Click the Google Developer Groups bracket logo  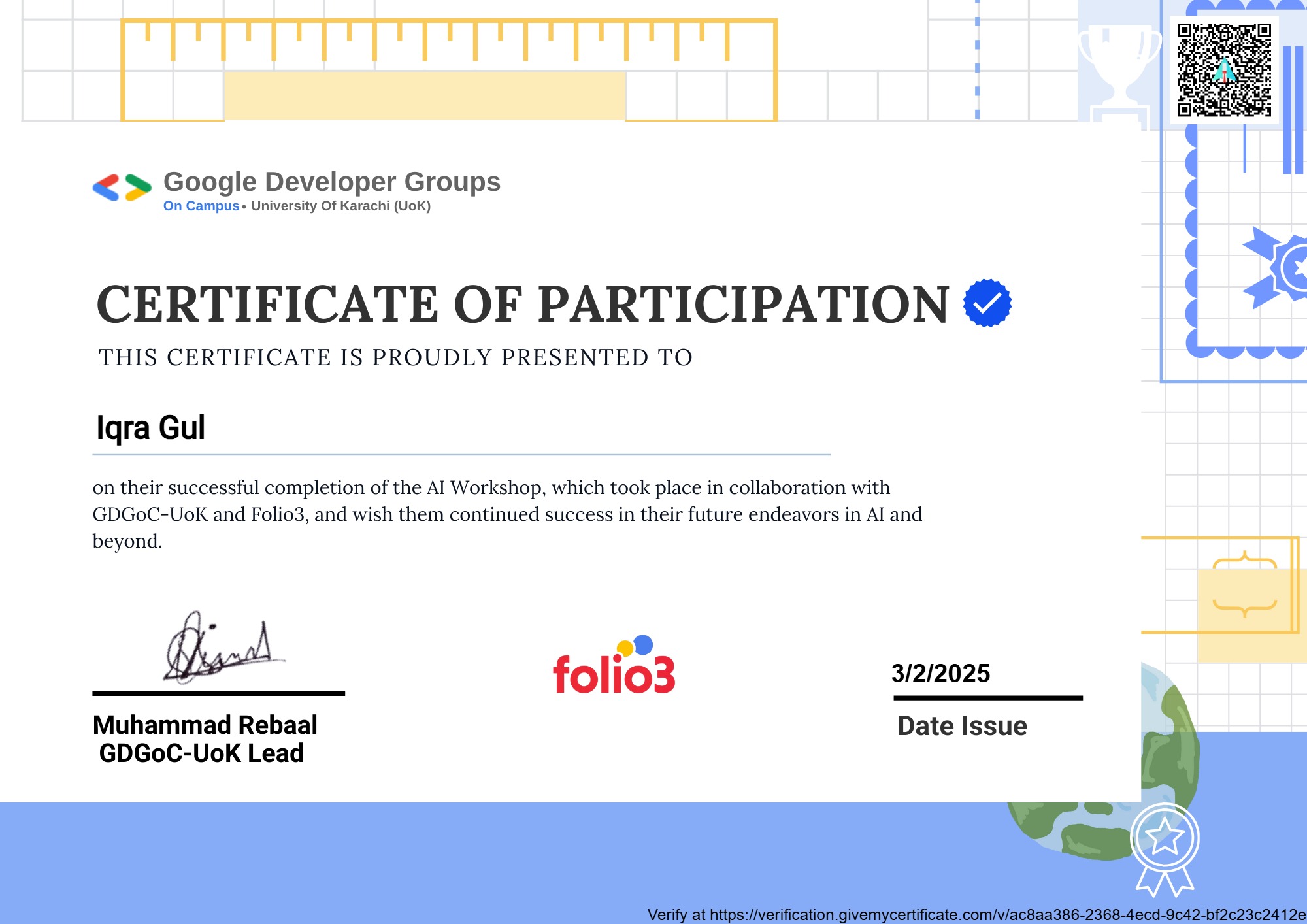click(122, 188)
